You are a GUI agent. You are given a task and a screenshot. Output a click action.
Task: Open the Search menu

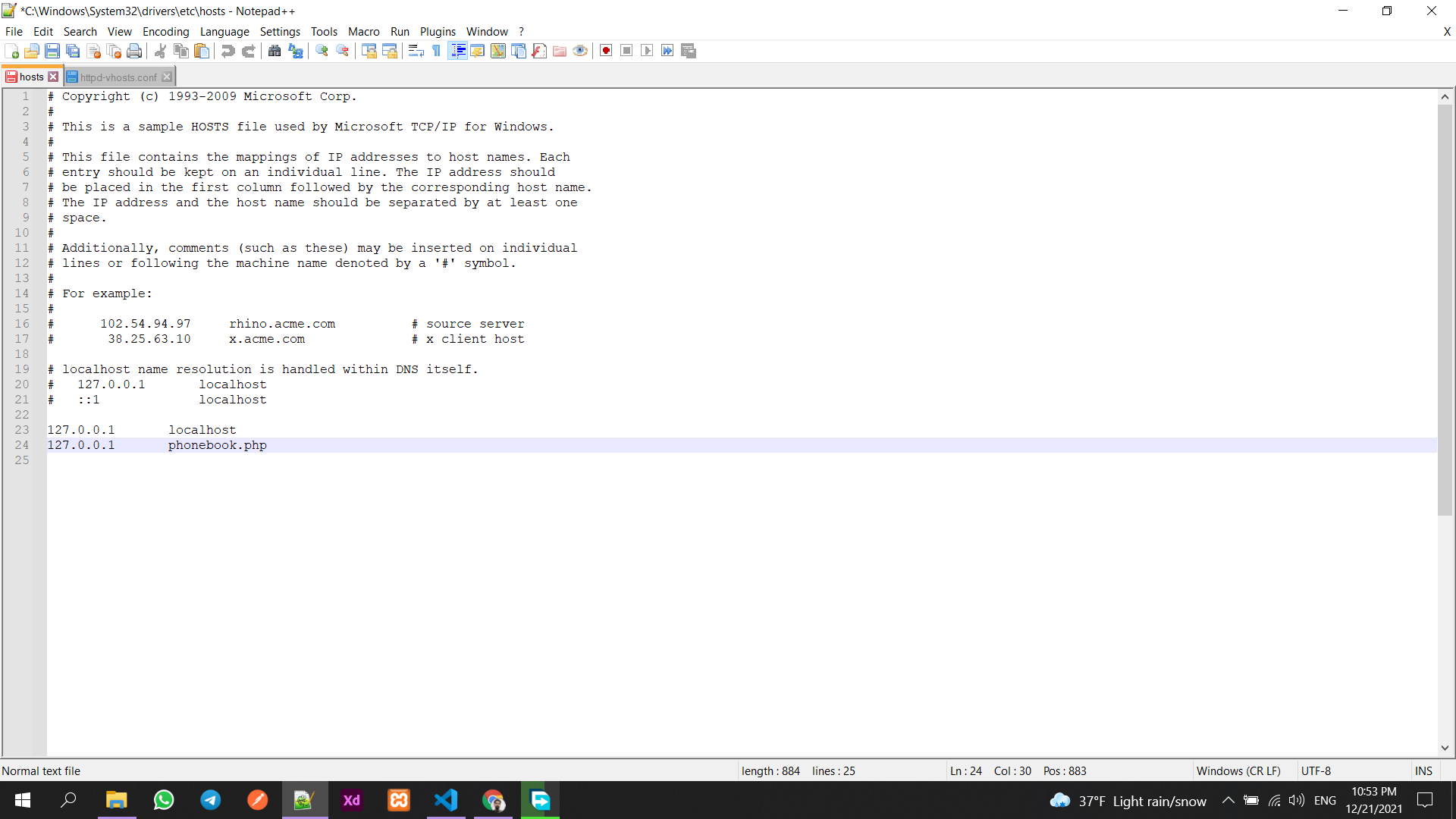[x=80, y=32]
